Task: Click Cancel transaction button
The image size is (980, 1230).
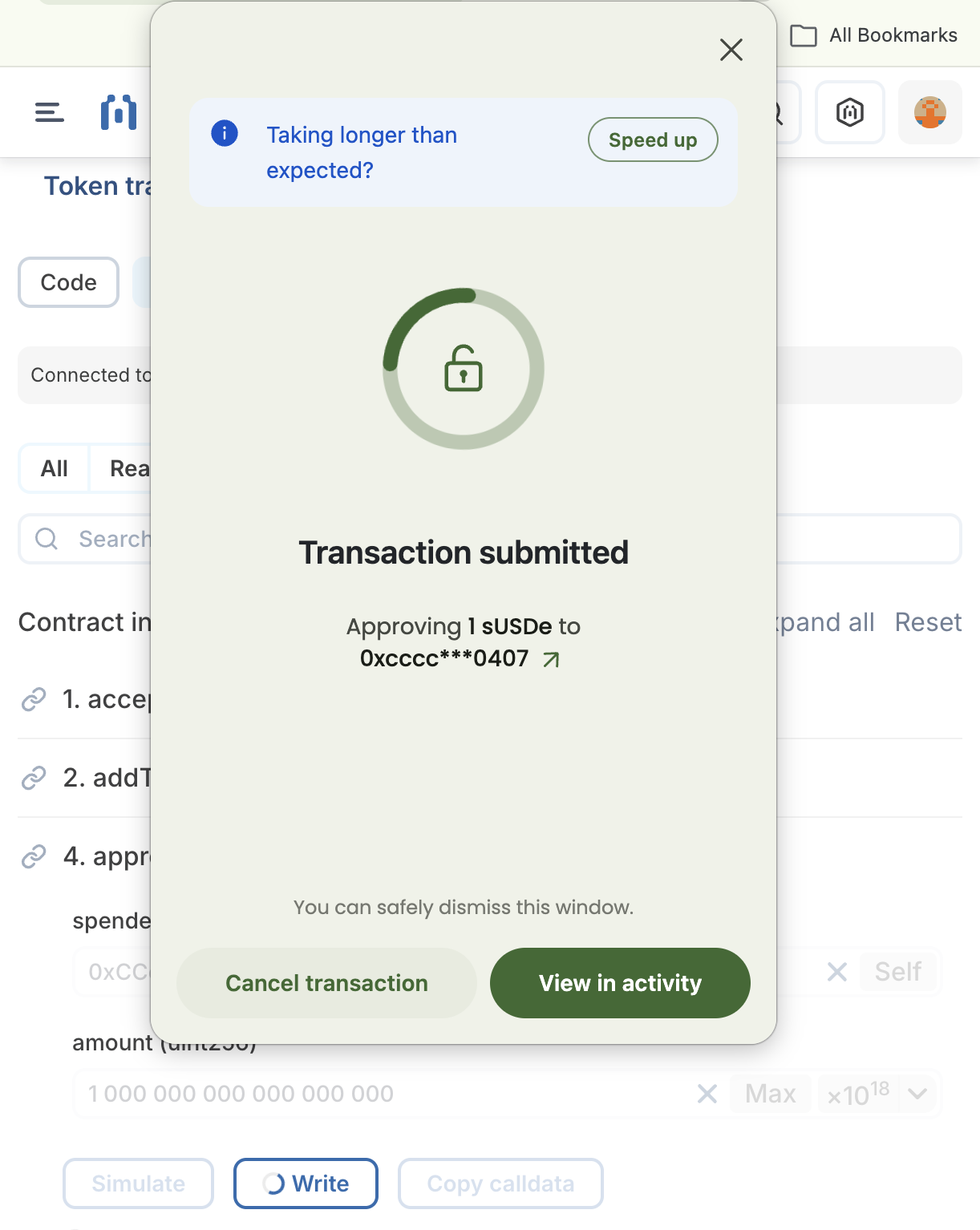Action: pos(326,983)
